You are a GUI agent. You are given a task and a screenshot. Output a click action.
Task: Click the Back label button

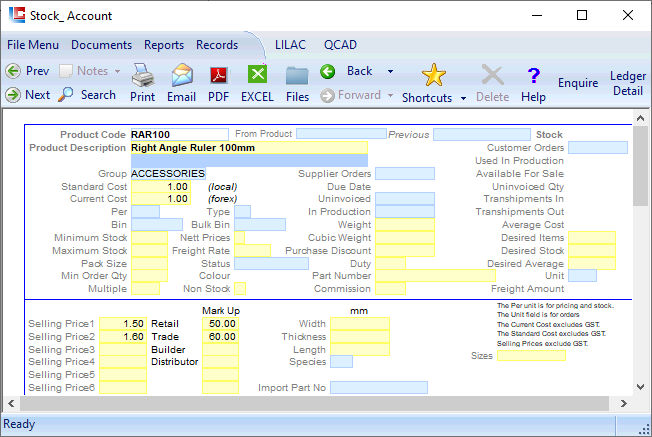pyautogui.click(x=360, y=71)
